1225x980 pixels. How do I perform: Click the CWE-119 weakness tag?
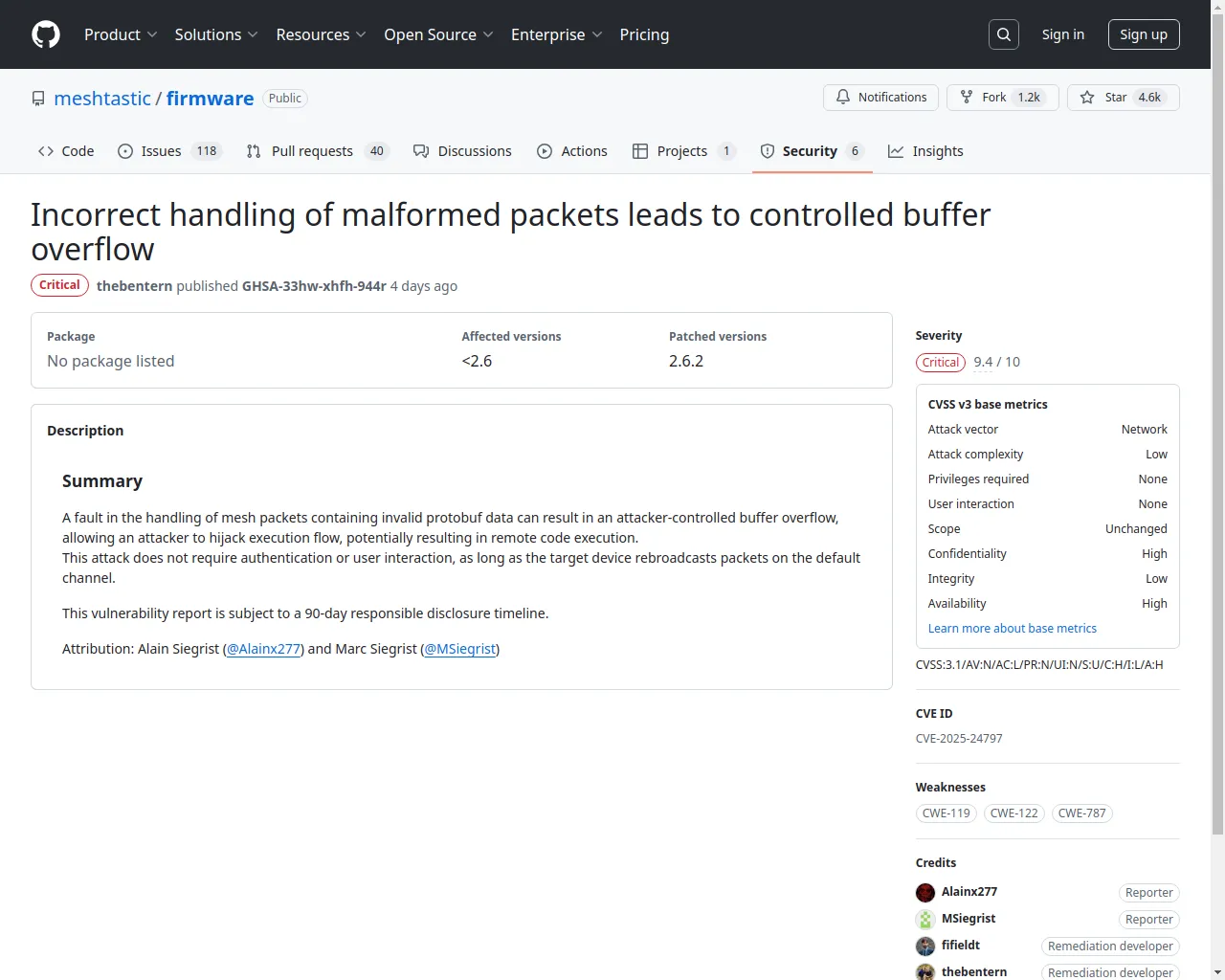947,813
